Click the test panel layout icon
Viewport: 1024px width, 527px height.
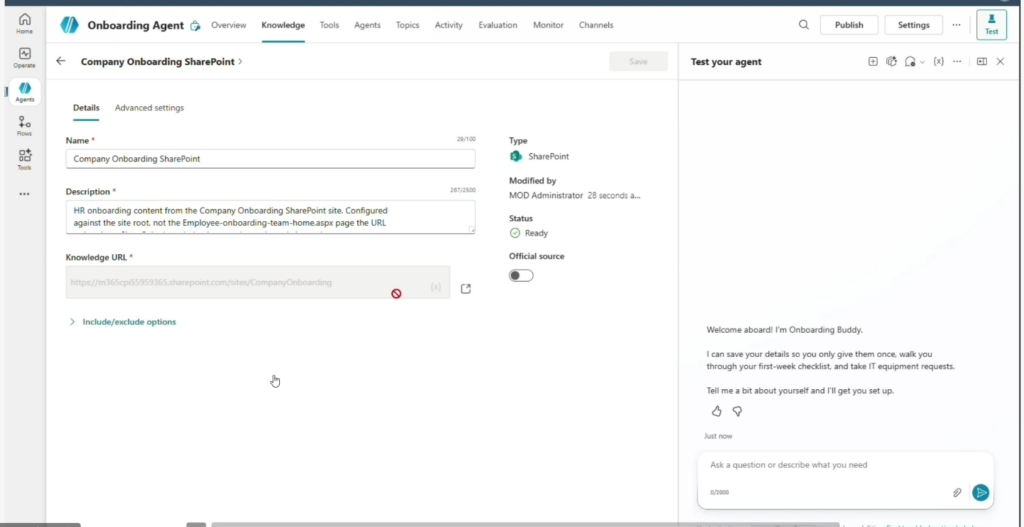[982, 61]
